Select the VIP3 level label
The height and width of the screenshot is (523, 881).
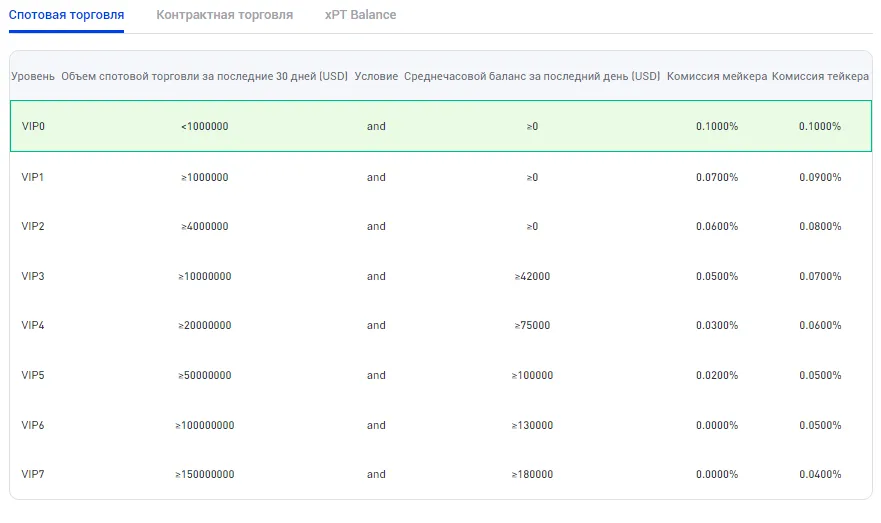coord(33,276)
